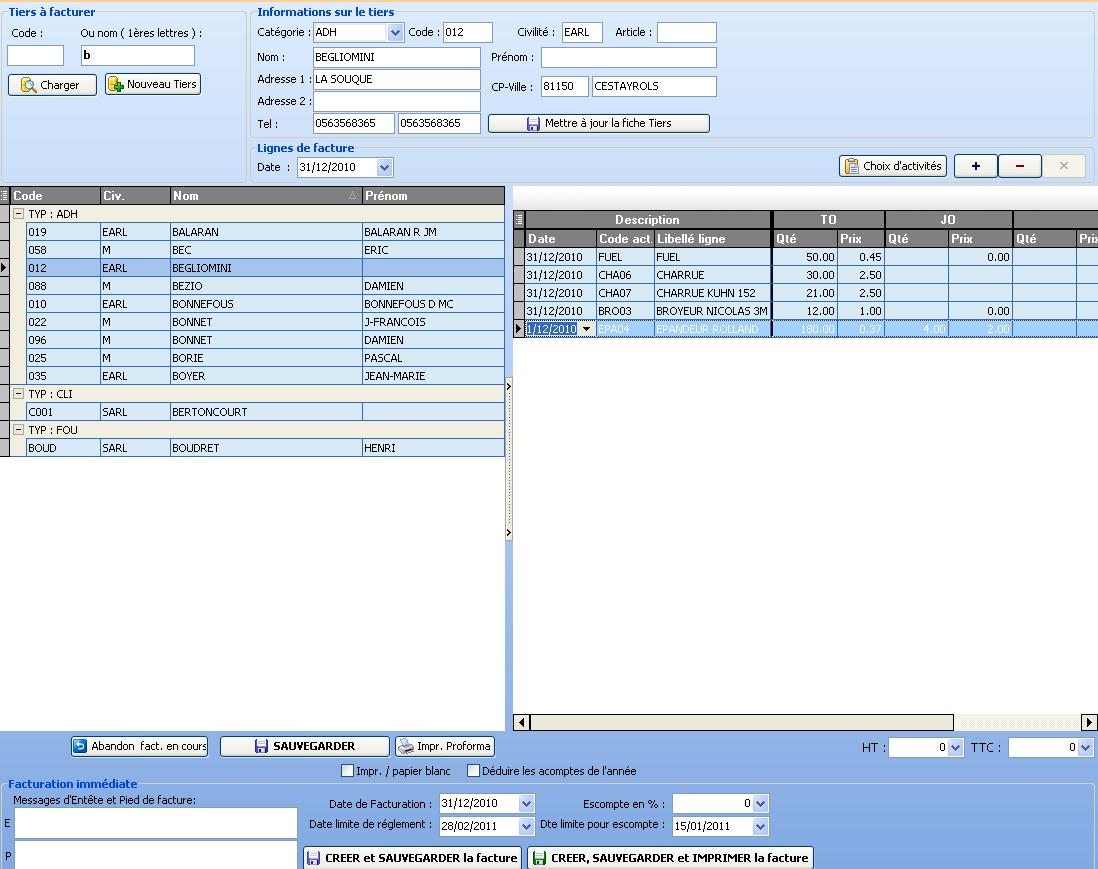Screen dimensions: 1098x869
Task: Open the Catégorie dropdown
Action: [x=394, y=33]
